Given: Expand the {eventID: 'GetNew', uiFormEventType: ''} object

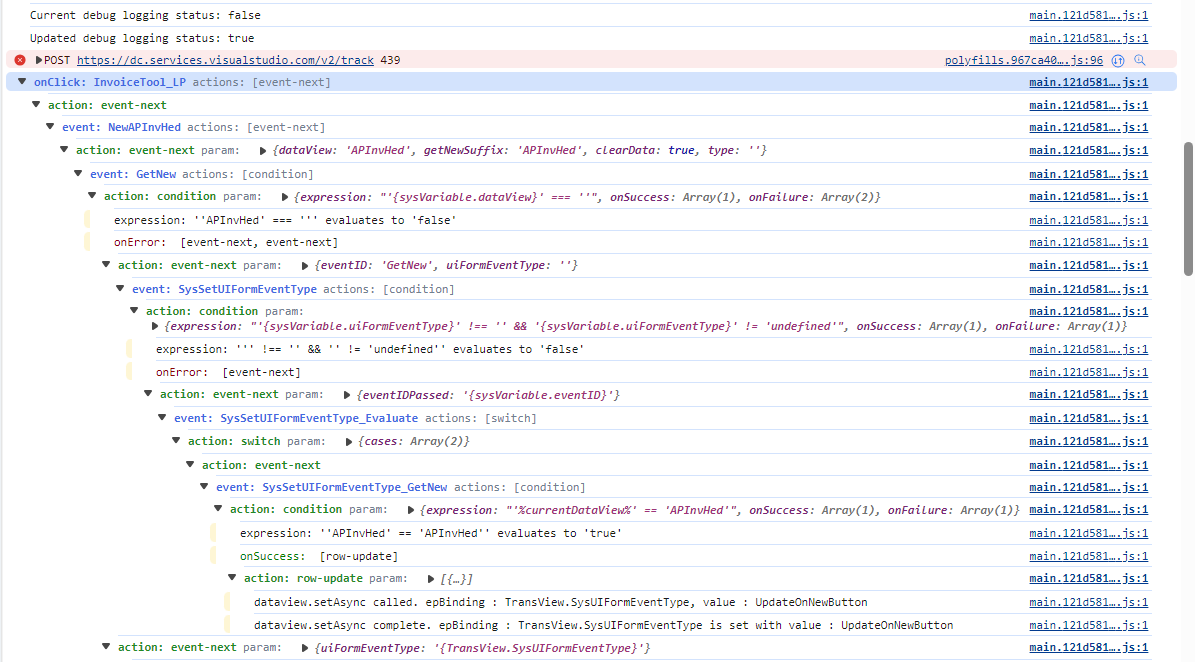Looking at the screenshot, I should point(305,266).
